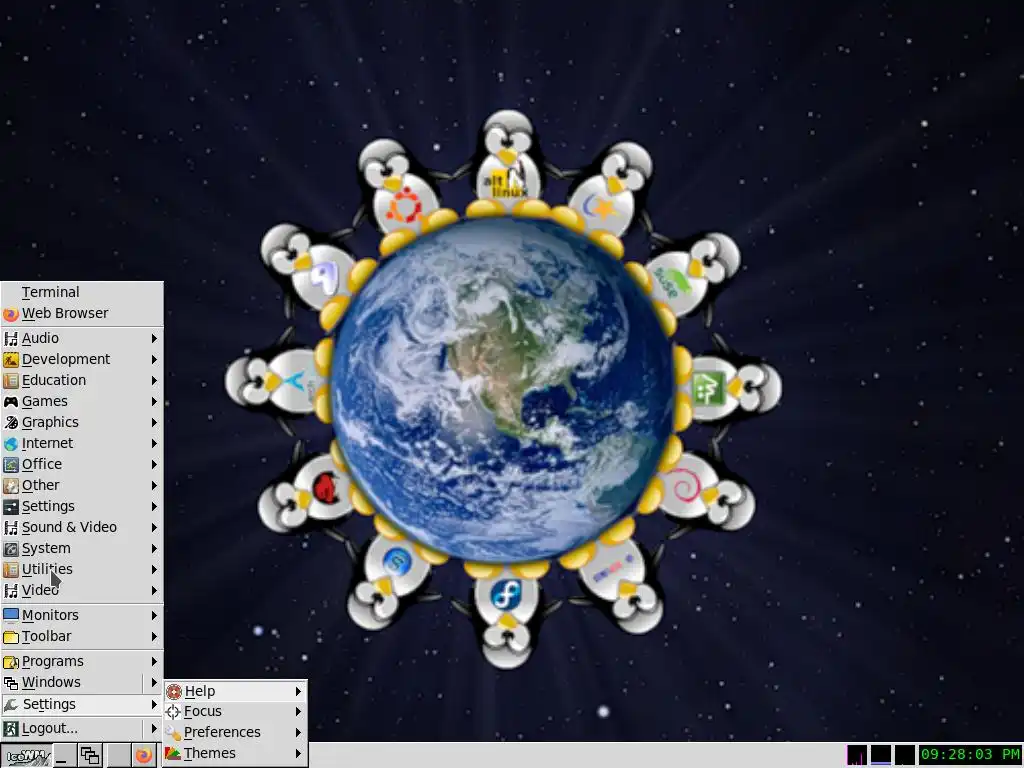Click the colorful Themes icon
This screenshot has height=768, width=1024.
(x=174, y=754)
